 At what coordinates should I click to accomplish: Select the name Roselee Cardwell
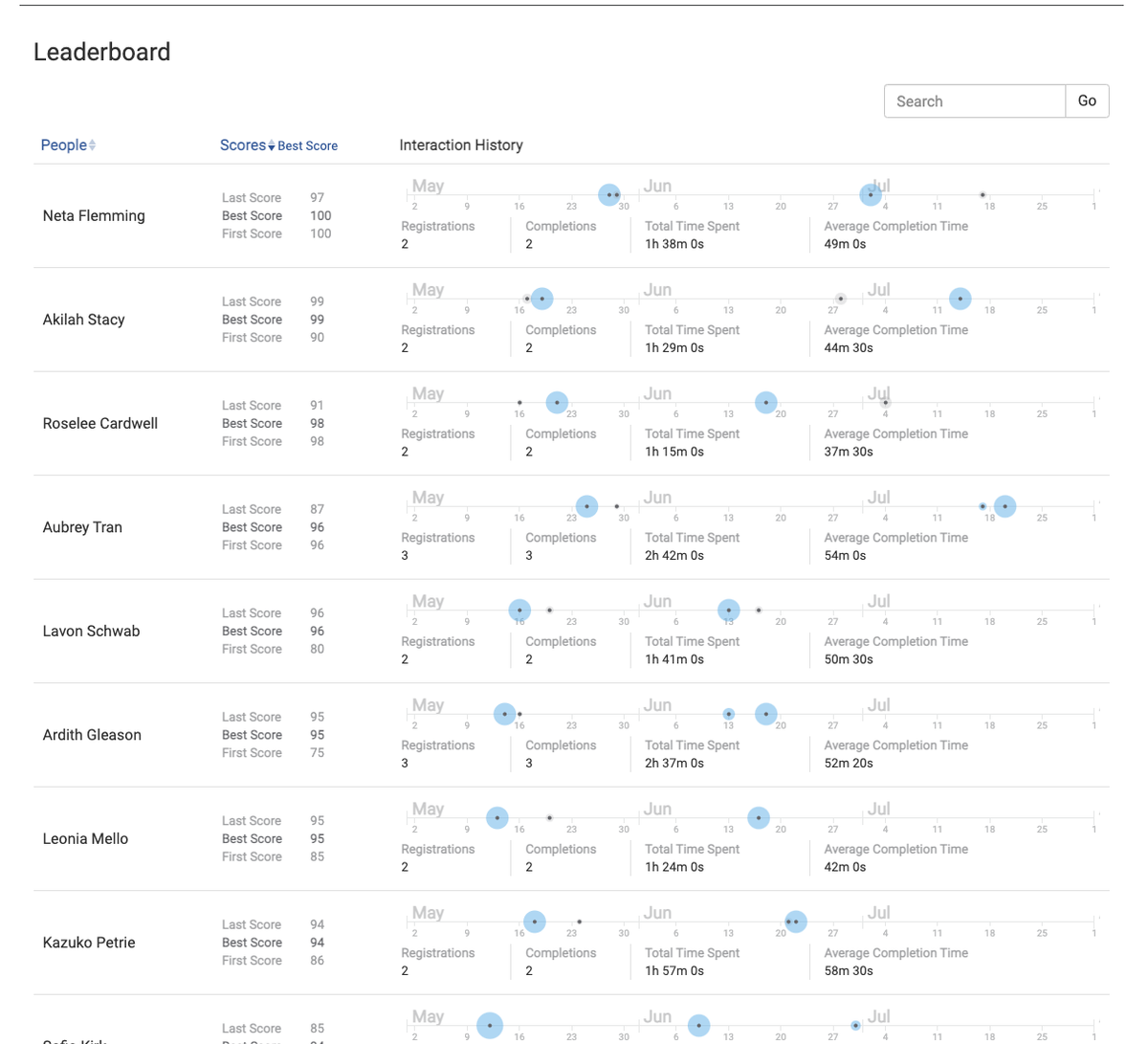(99, 423)
